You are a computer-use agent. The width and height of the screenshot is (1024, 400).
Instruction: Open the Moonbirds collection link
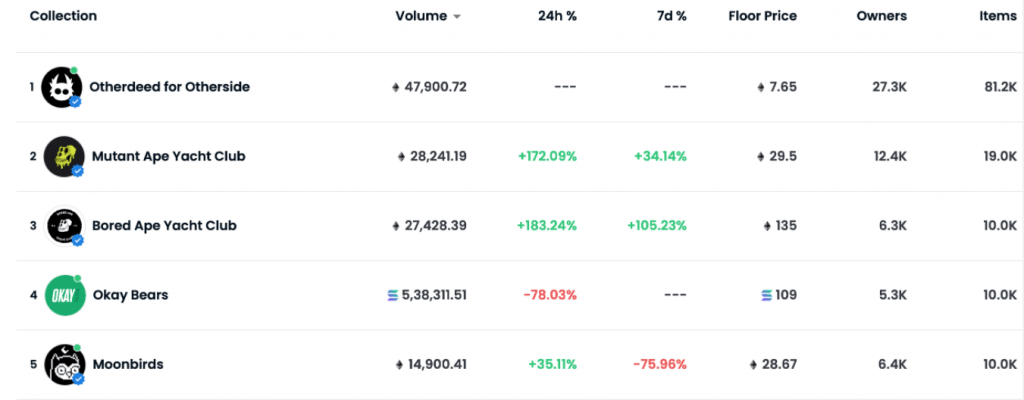[127, 364]
